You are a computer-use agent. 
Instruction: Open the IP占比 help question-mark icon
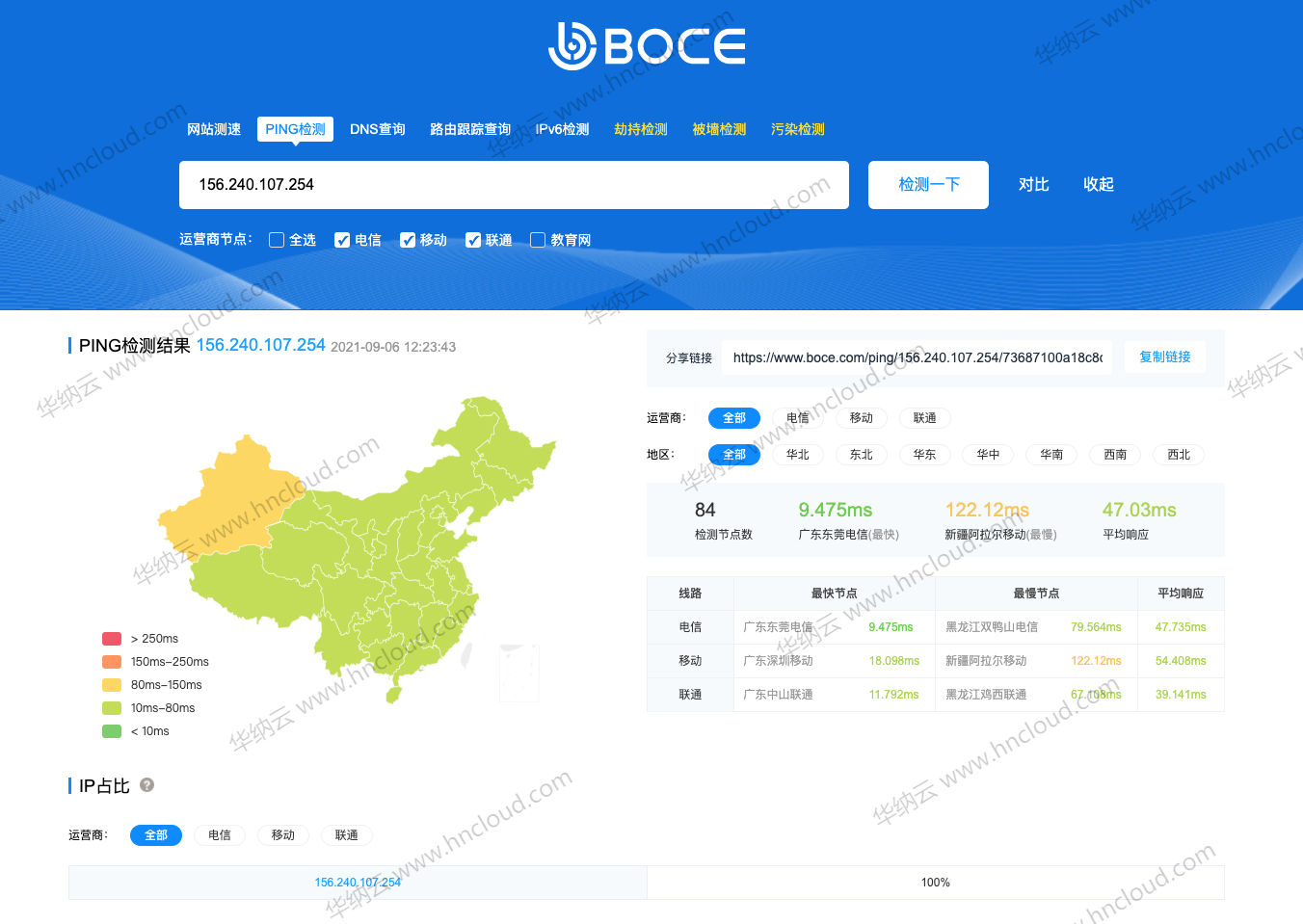(146, 785)
